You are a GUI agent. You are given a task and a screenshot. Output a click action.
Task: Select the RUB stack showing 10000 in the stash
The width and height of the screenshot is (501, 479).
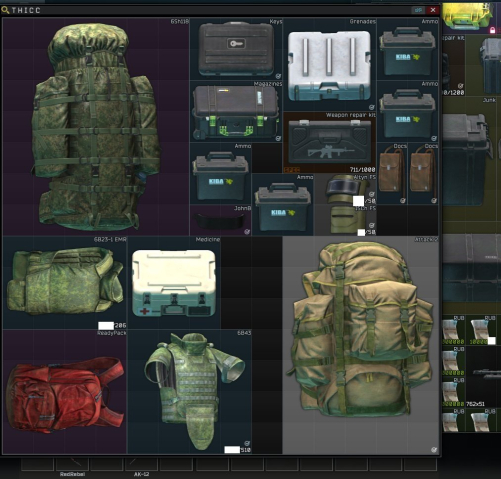point(482,330)
